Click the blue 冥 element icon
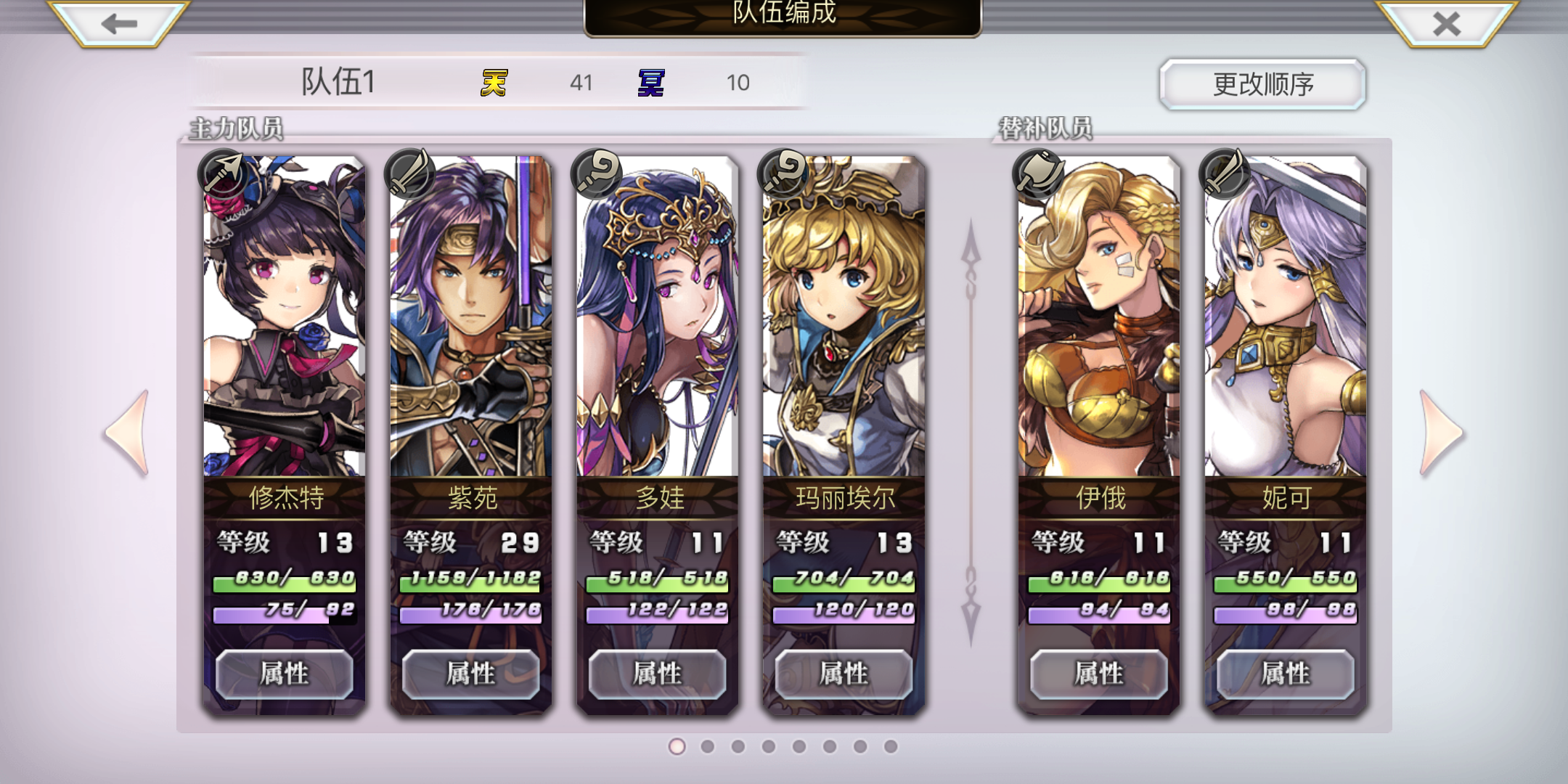Image resolution: width=1568 pixels, height=784 pixels. pyautogui.click(x=651, y=83)
